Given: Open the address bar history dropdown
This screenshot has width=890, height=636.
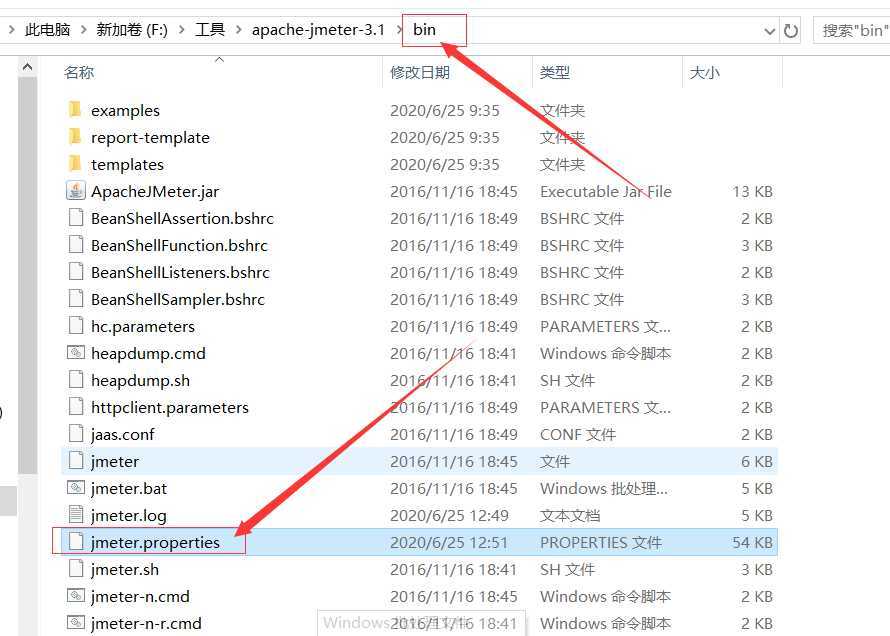Looking at the screenshot, I should tap(769, 31).
